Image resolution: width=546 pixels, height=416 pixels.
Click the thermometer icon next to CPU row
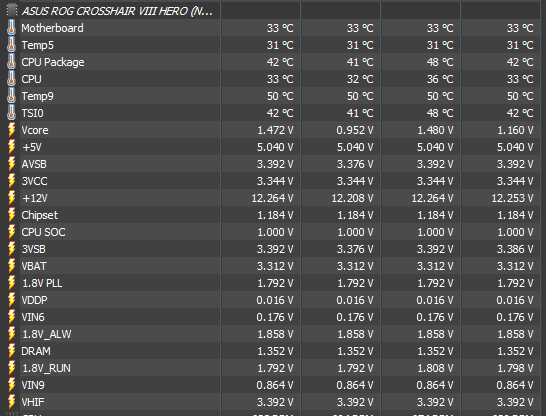[x=11, y=79]
